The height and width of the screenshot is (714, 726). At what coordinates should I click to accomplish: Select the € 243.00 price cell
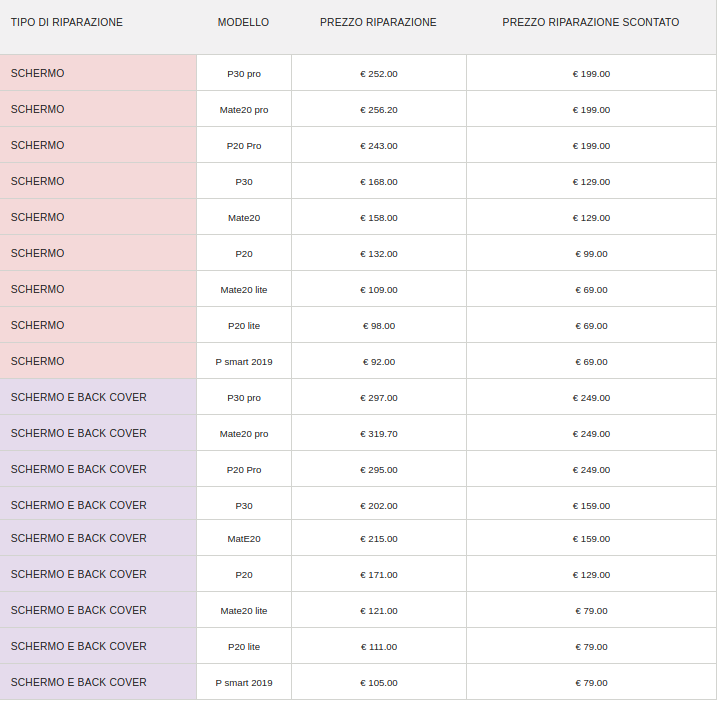pos(379,146)
